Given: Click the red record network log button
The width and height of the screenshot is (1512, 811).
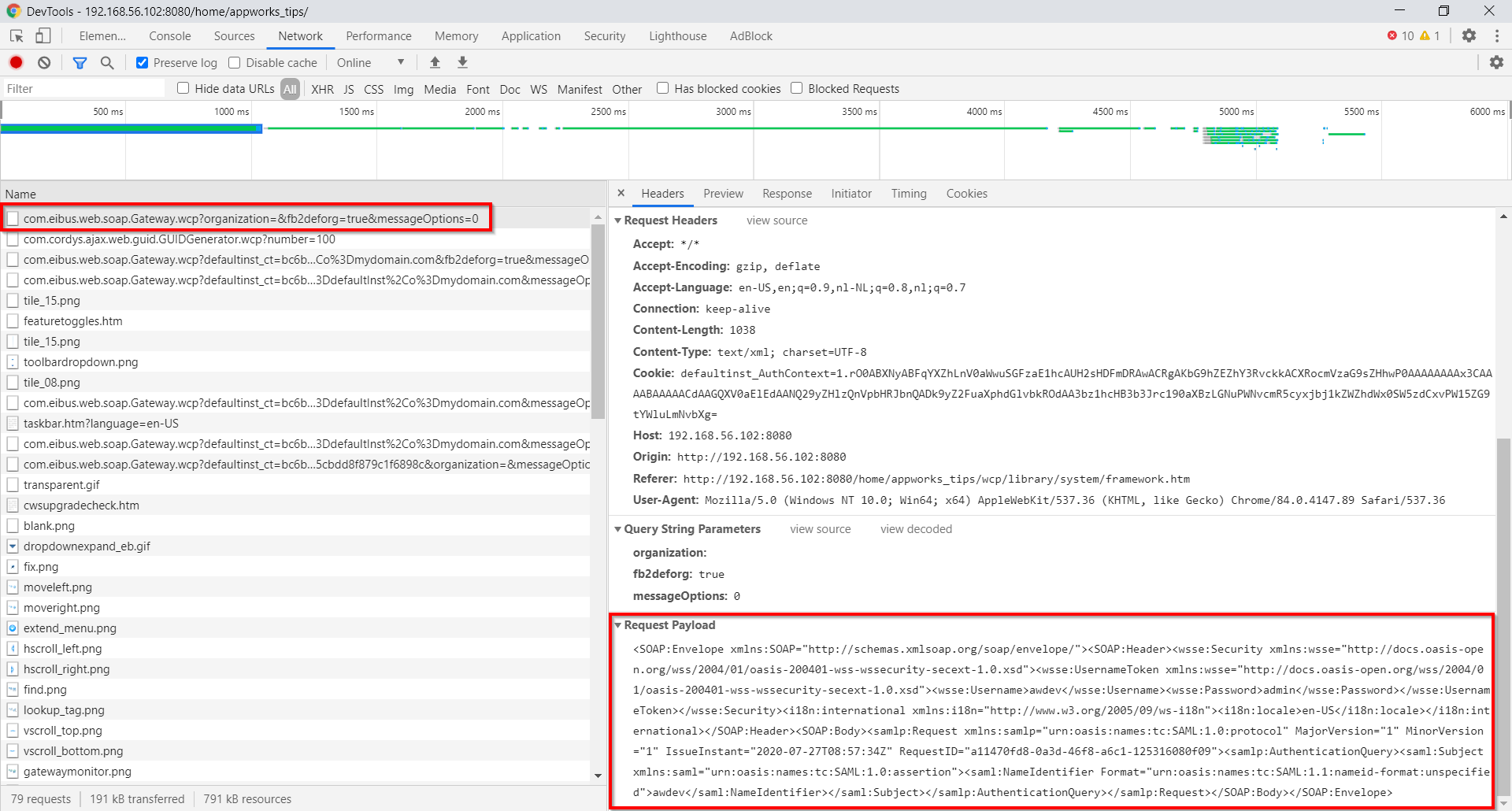Looking at the screenshot, I should pos(16,62).
